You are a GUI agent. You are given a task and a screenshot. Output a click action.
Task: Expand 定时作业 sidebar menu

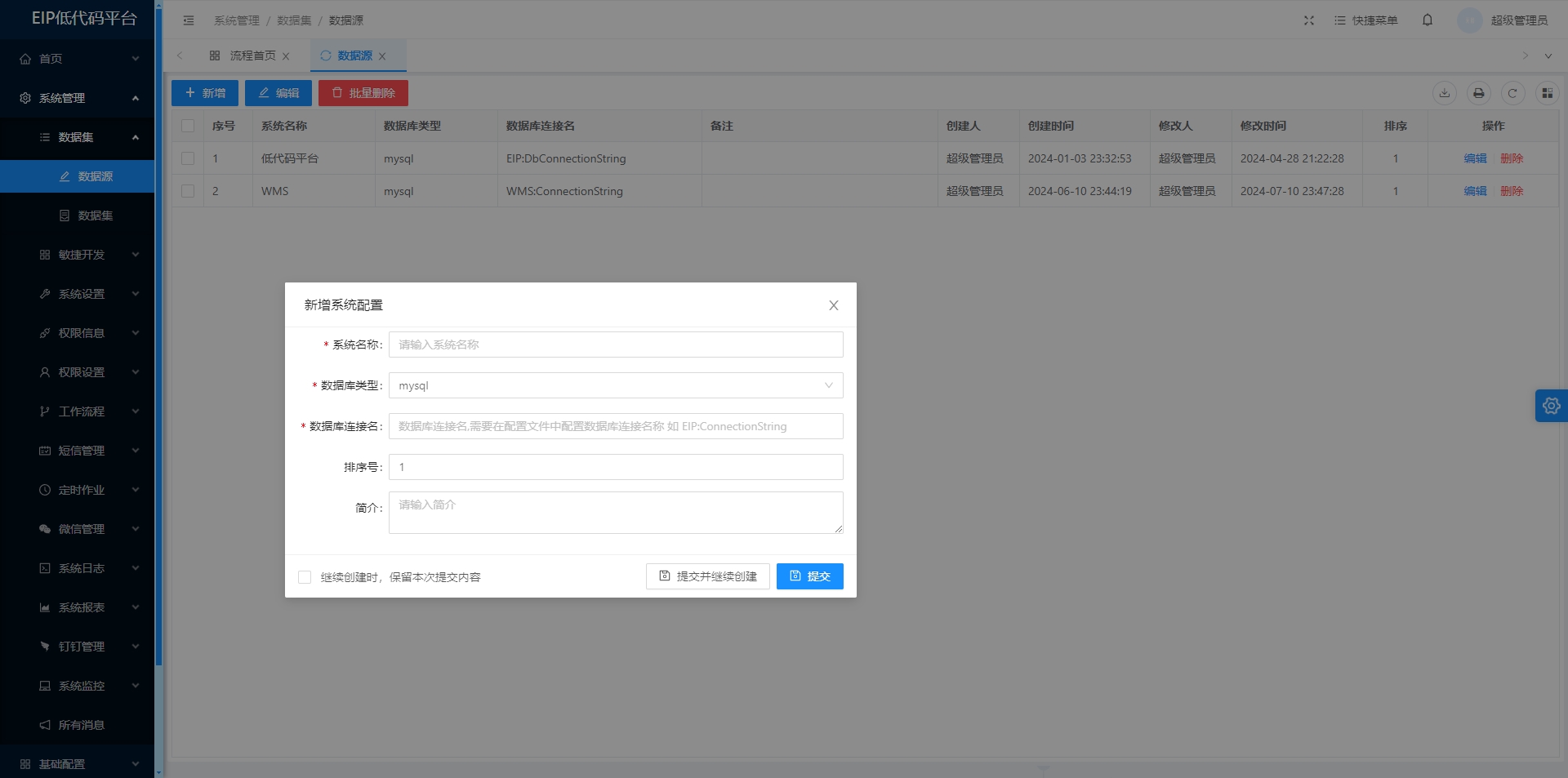point(78,490)
